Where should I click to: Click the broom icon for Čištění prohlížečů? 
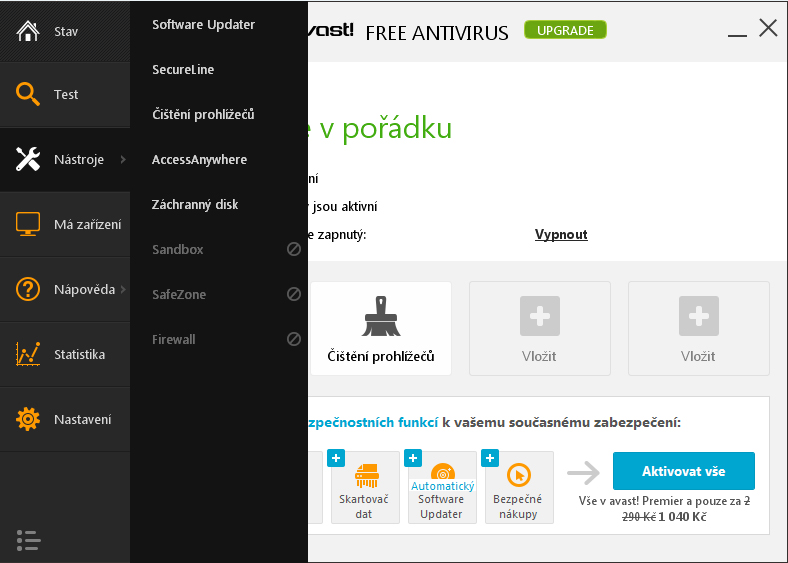tap(381, 316)
